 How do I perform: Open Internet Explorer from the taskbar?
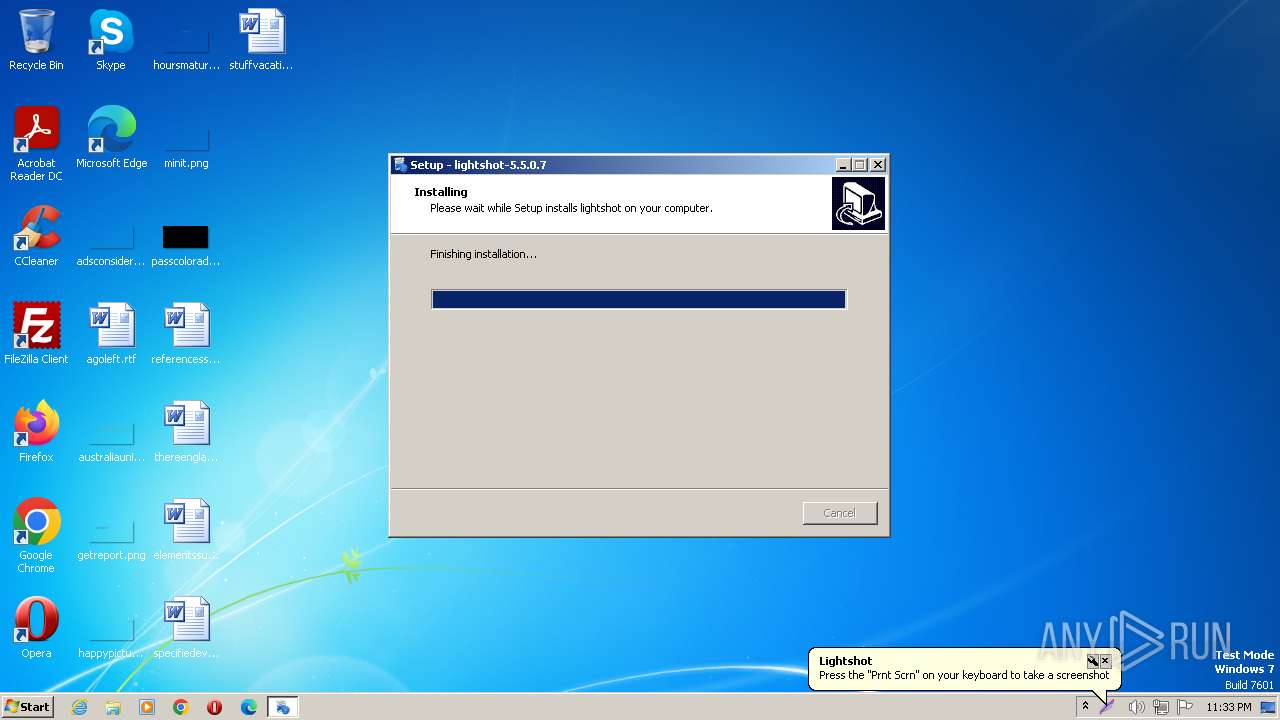click(x=79, y=707)
